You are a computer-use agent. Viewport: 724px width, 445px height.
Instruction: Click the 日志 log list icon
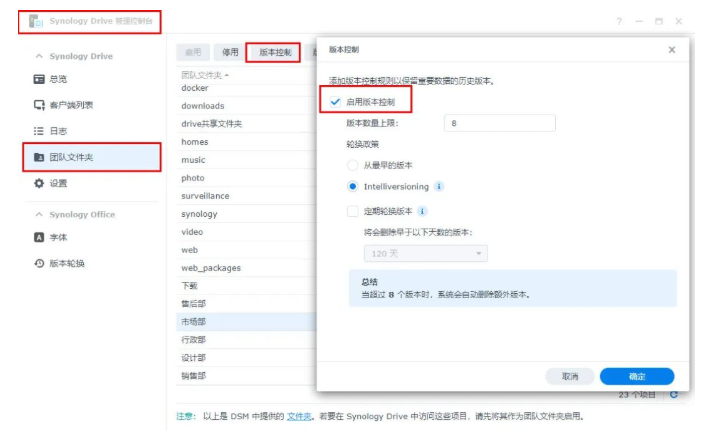click(x=39, y=131)
